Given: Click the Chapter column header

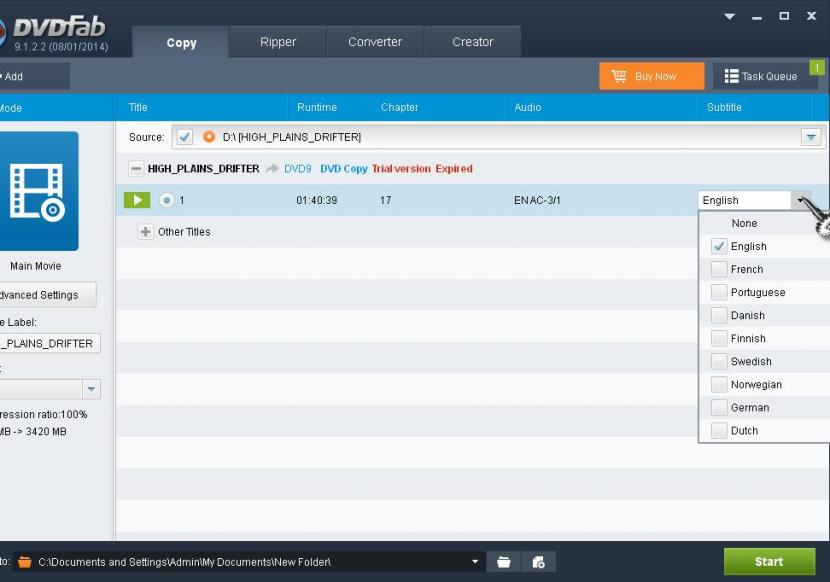Looking at the screenshot, I should pos(399,107).
